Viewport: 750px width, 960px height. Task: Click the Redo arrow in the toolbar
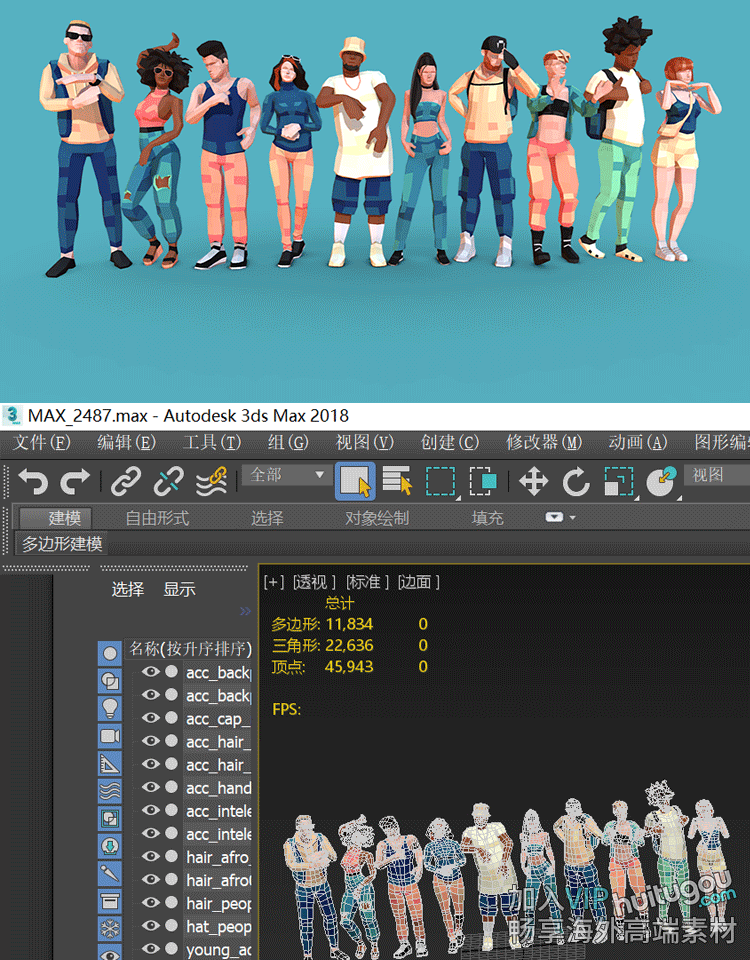click(75, 482)
